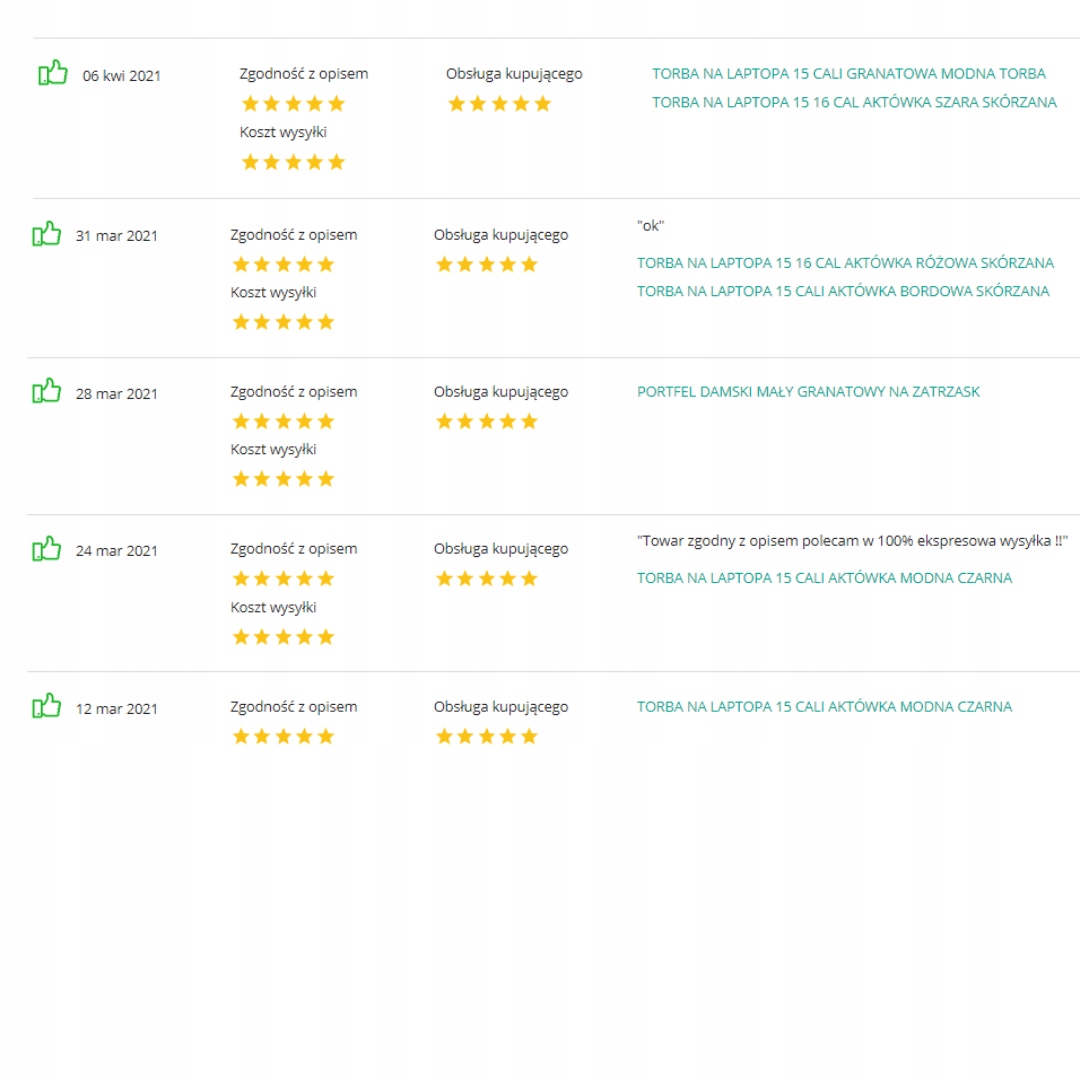Image resolution: width=1080 pixels, height=1080 pixels.
Task: Open PORTFEL DAMSKI MAŁY GRANATOWY NA ZATRZASK
Action: click(808, 392)
